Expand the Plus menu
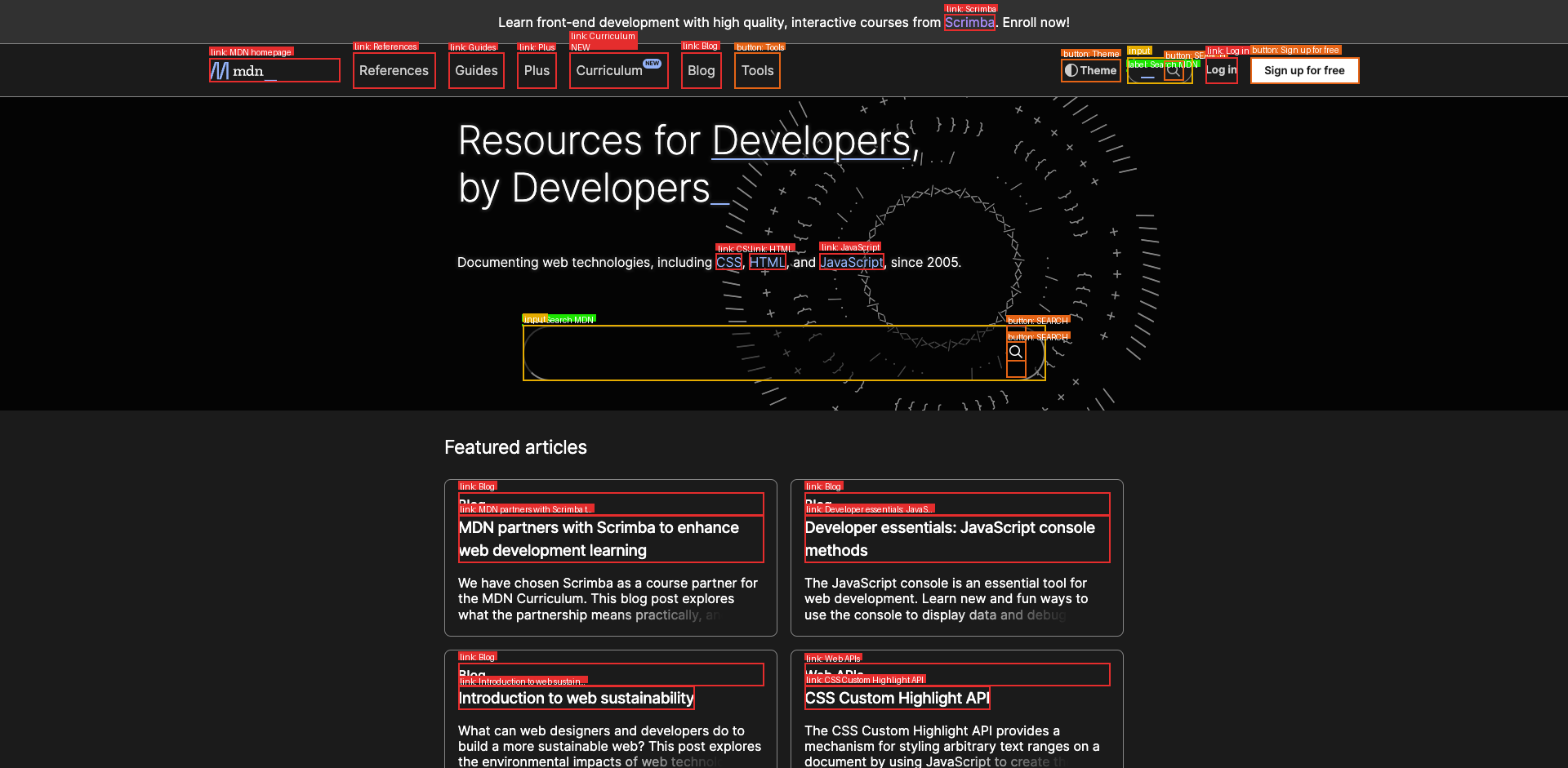 [x=537, y=71]
